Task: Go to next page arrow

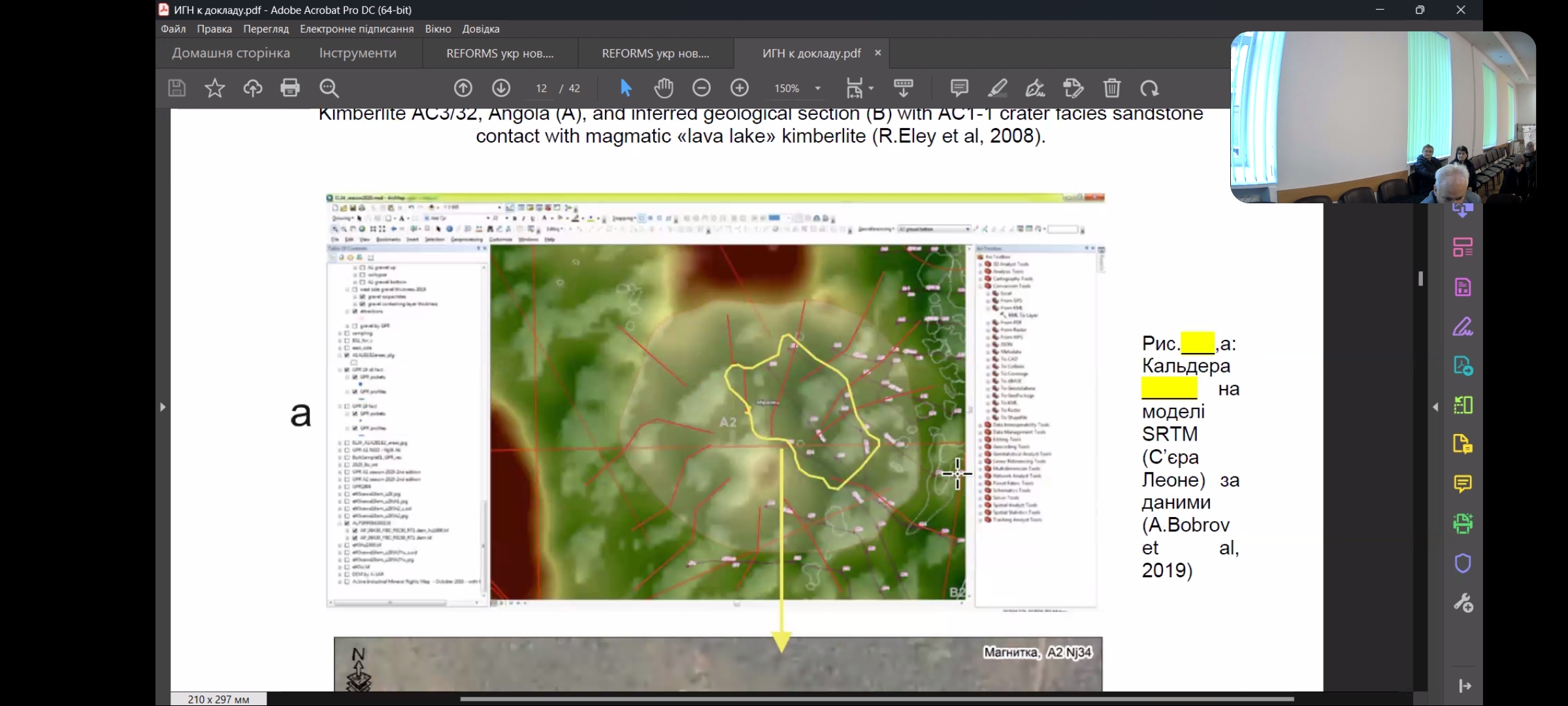Action: pos(501,88)
